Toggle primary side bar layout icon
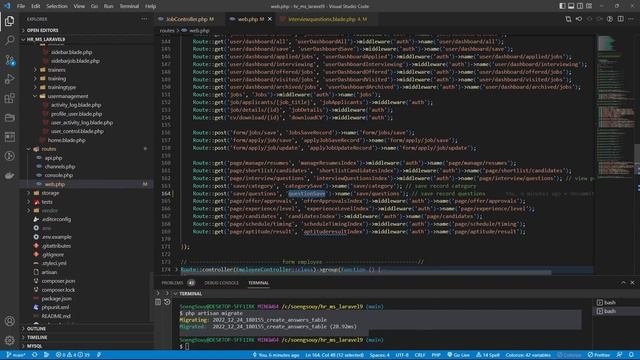The height and width of the screenshot is (360, 640). pos(562,6)
